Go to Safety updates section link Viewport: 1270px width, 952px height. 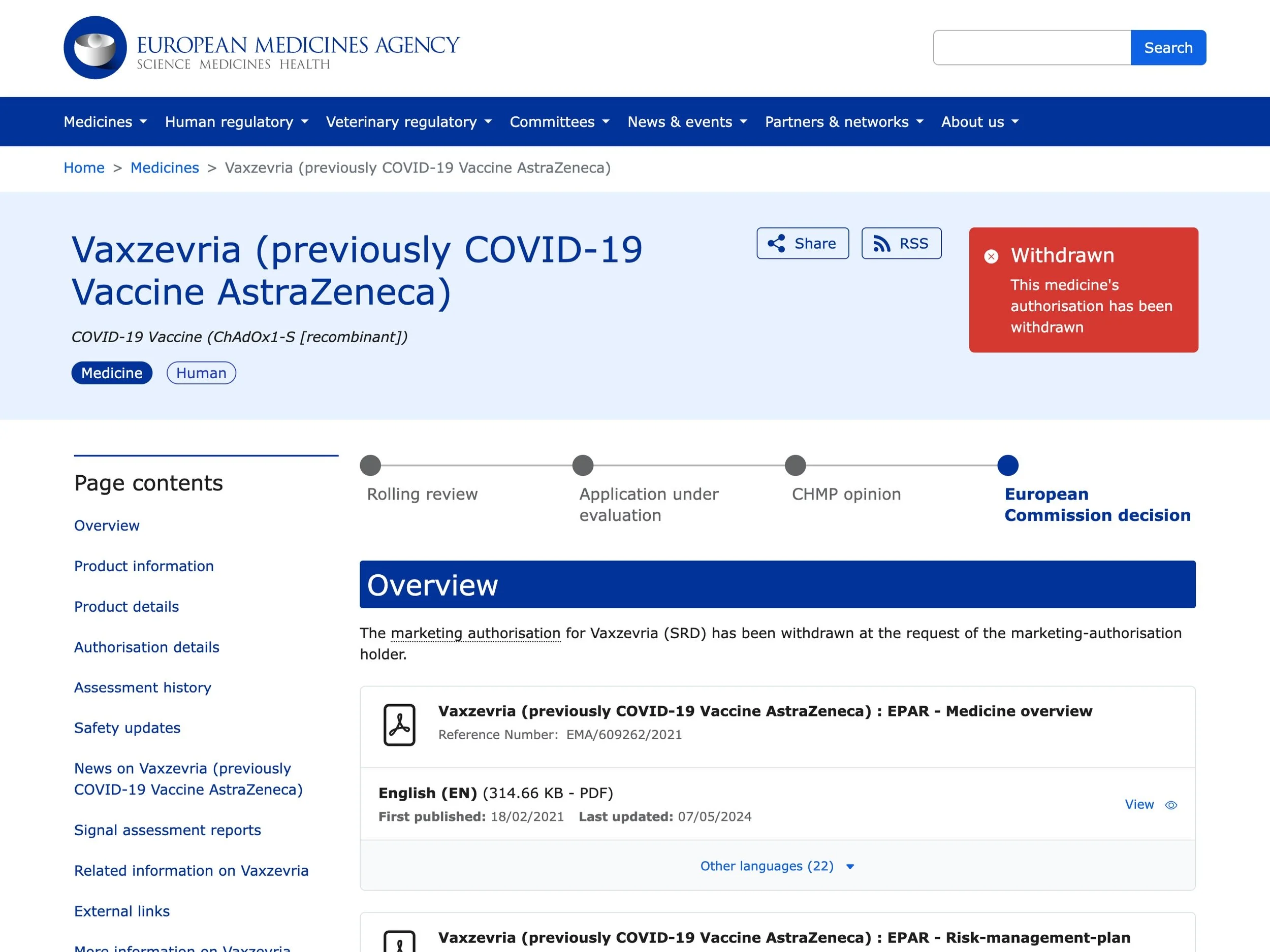[x=127, y=728]
